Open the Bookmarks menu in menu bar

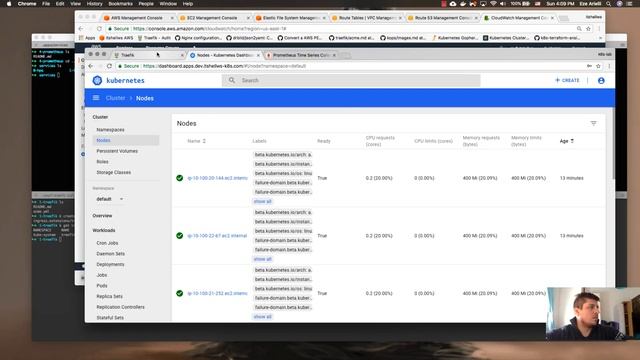coord(120,4)
